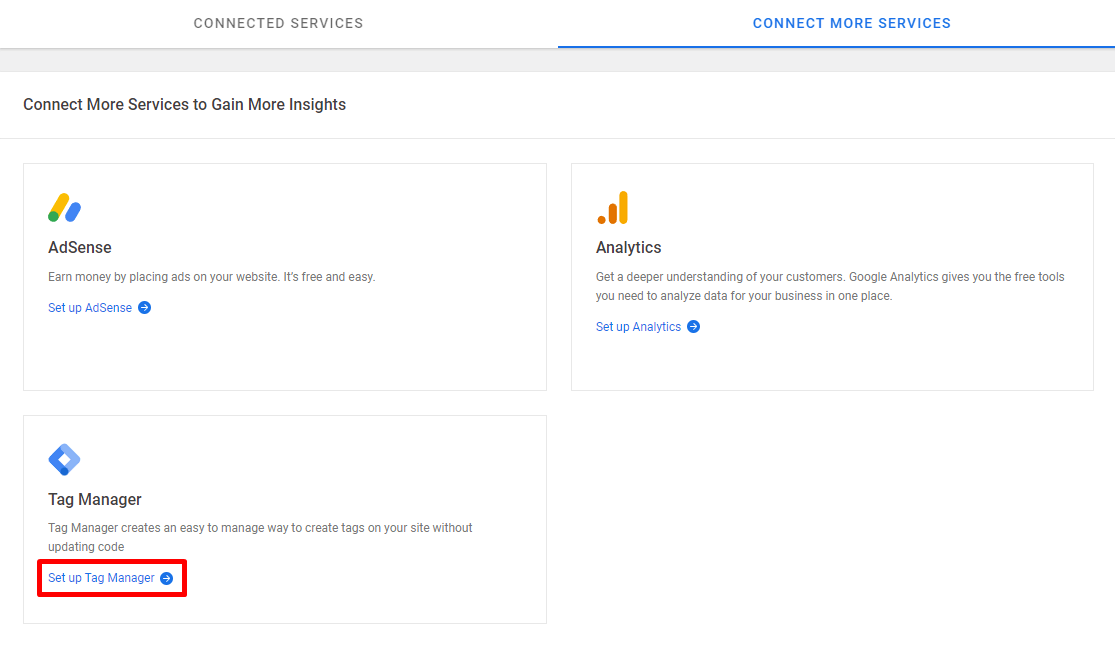This screenshot has height=645, width=1115.
Task: Click the gray divider strip below the tabs
Action: (x=557, y=60)
